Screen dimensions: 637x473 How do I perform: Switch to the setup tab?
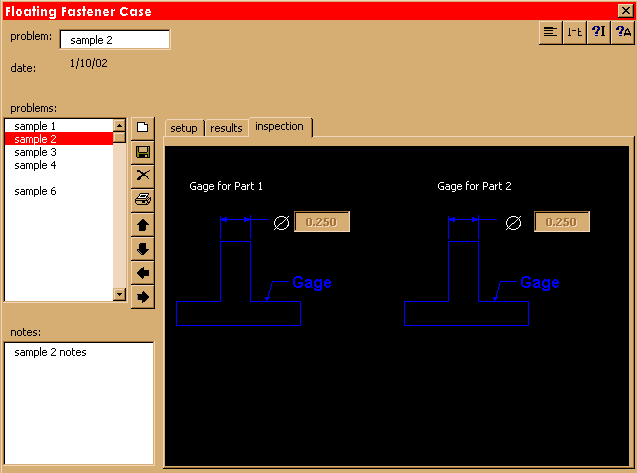pyautogui.click(x=184, y=128)
